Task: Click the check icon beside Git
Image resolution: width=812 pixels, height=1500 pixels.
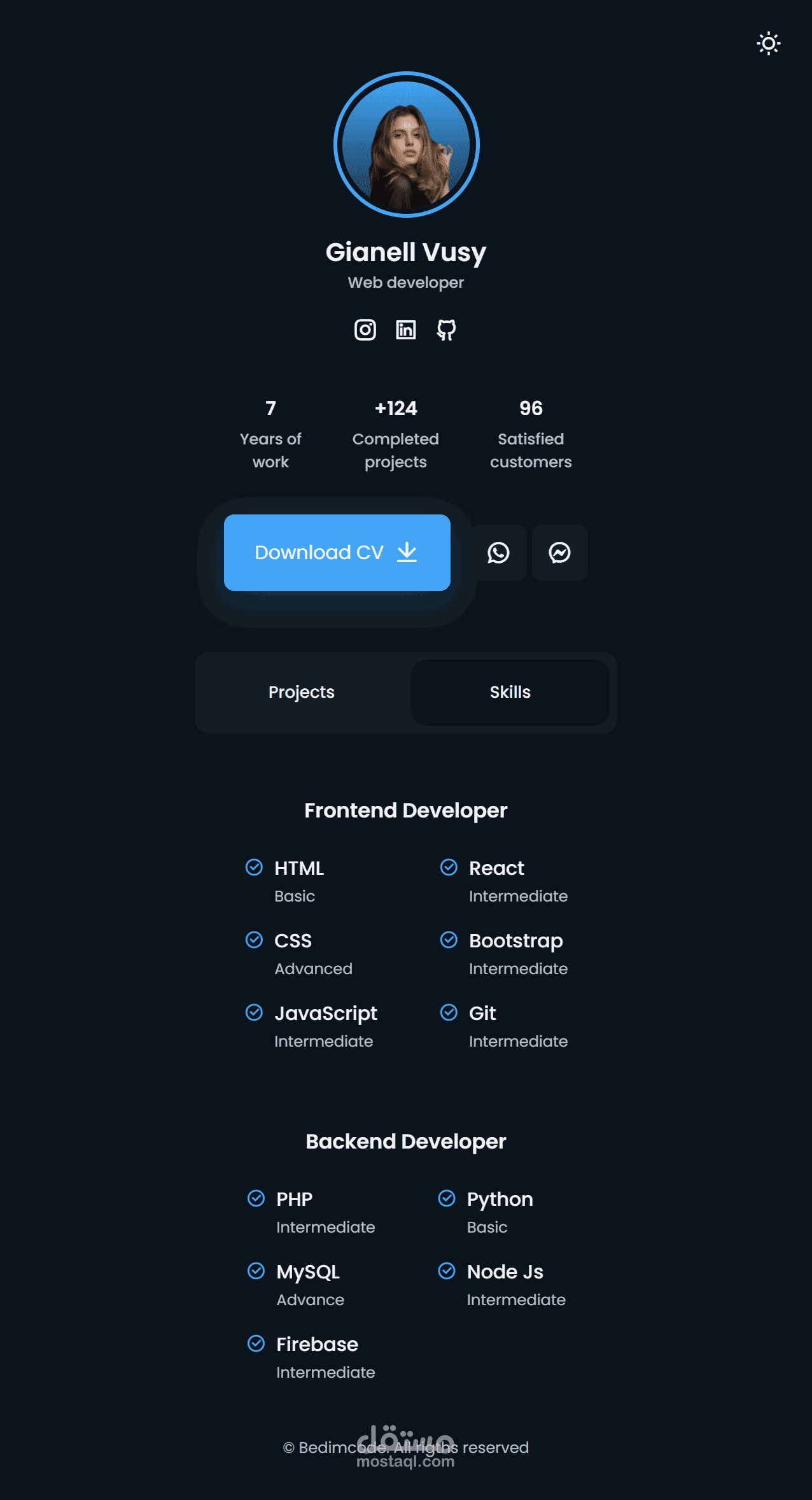Action: [x=449, y=1012]
